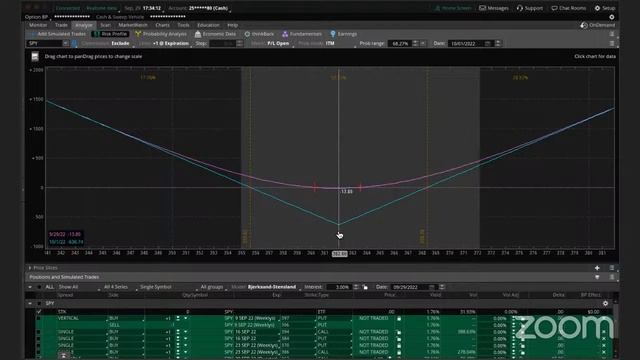Check the SINGLE 16 SEP 22 CALL checkbox
The width and height of the screenshot is (640, 360).
[x=39, y=332]
